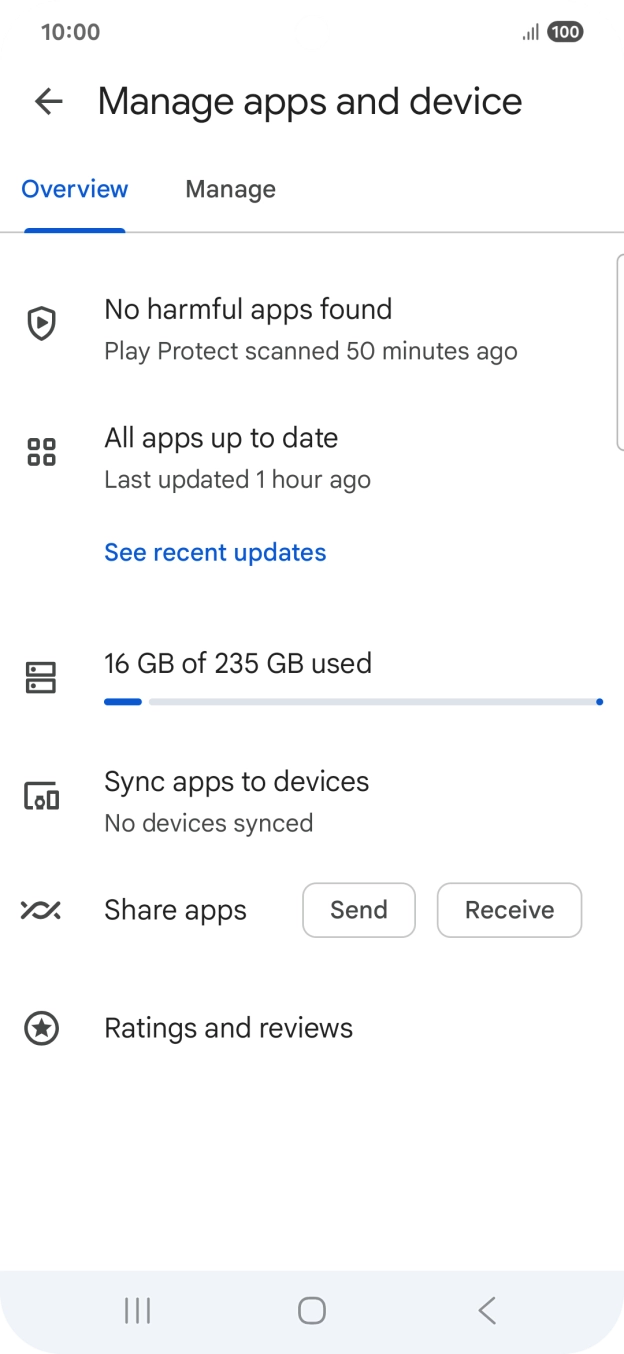
Task: Open No harmful apps found entry
Action: (x=310, y=328)
